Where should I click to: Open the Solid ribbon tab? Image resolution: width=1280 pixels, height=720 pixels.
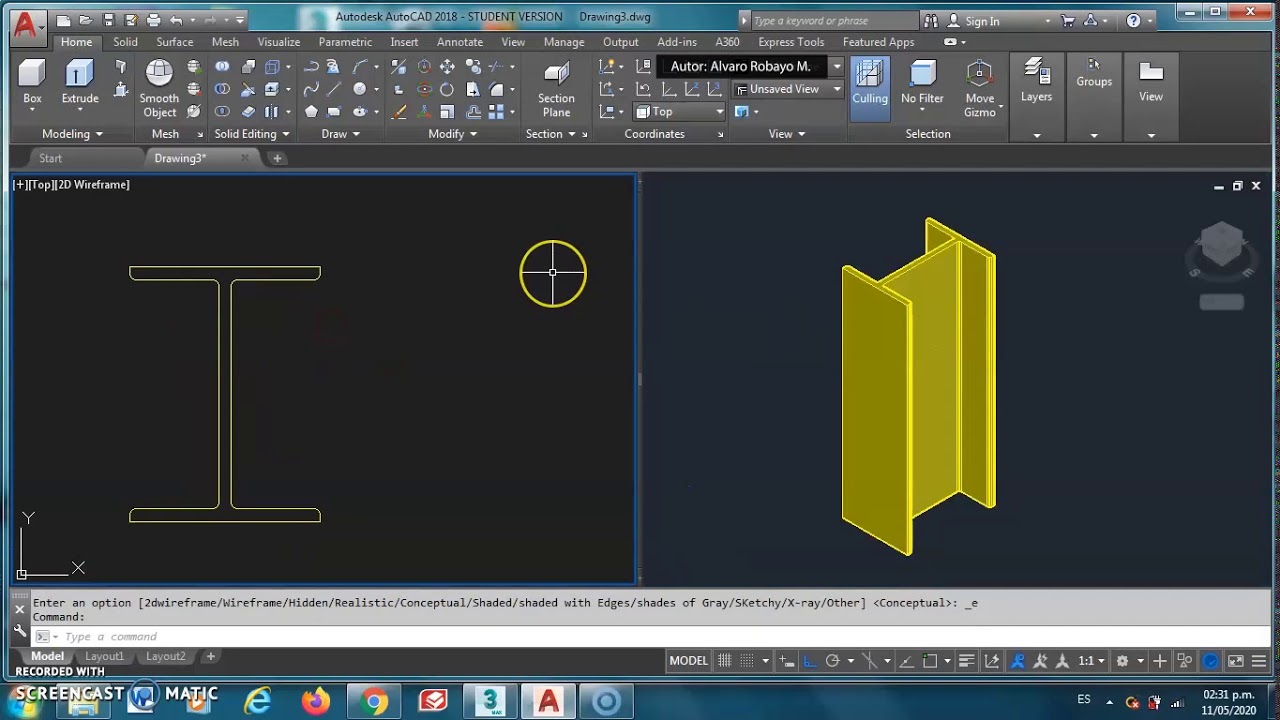pyautogui.click(x=125, y=42)
